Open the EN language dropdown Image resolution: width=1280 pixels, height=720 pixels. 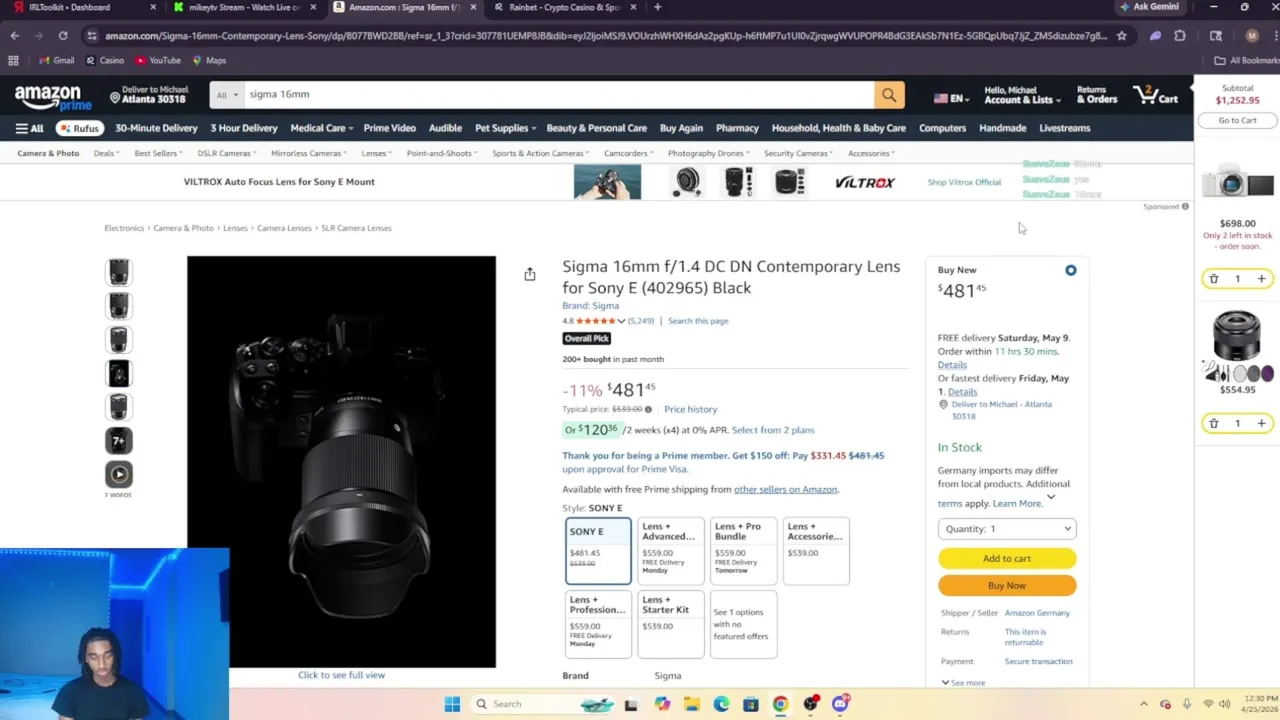pos(950,98)
